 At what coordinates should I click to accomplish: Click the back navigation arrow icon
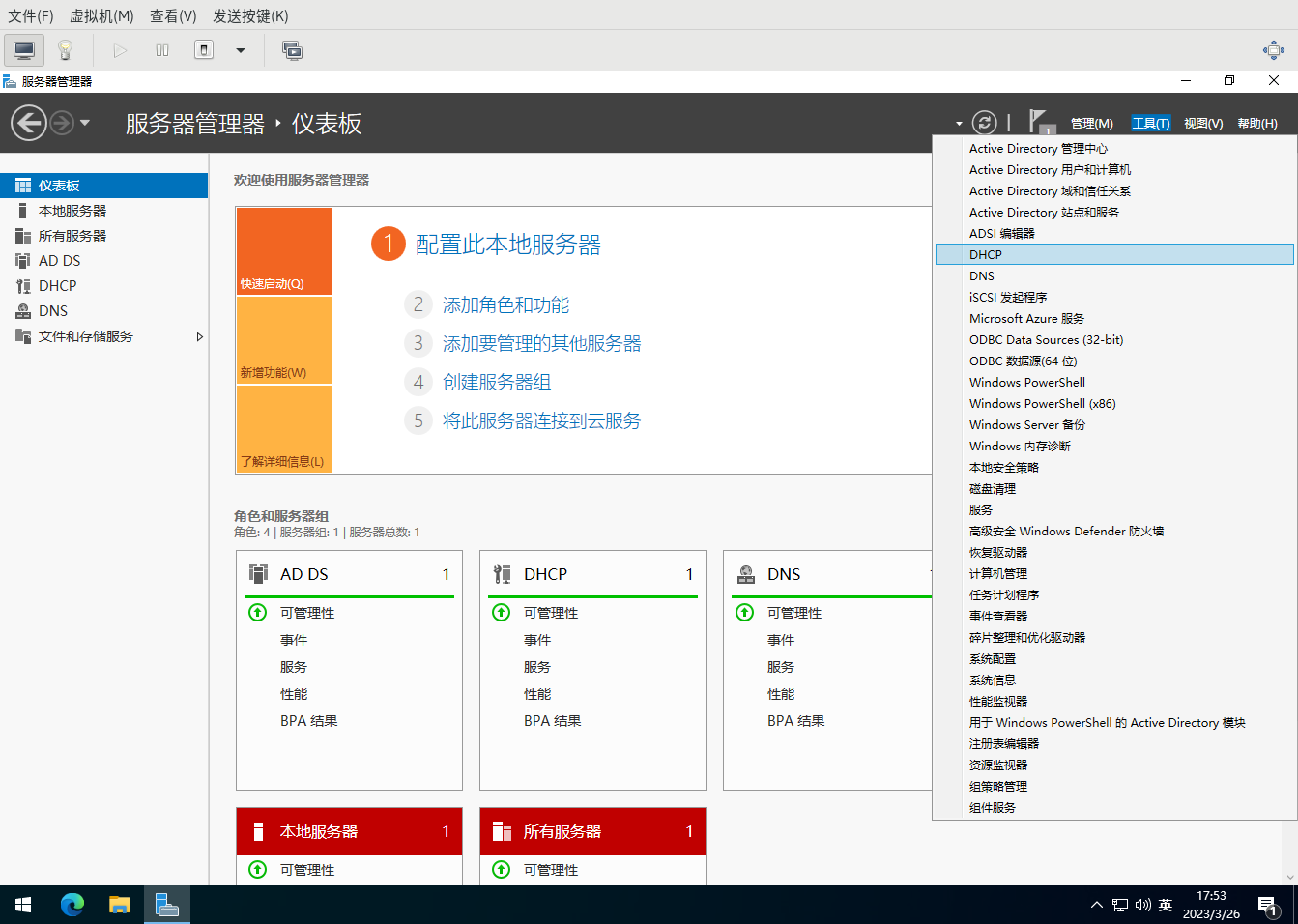(x=29, y=123)
